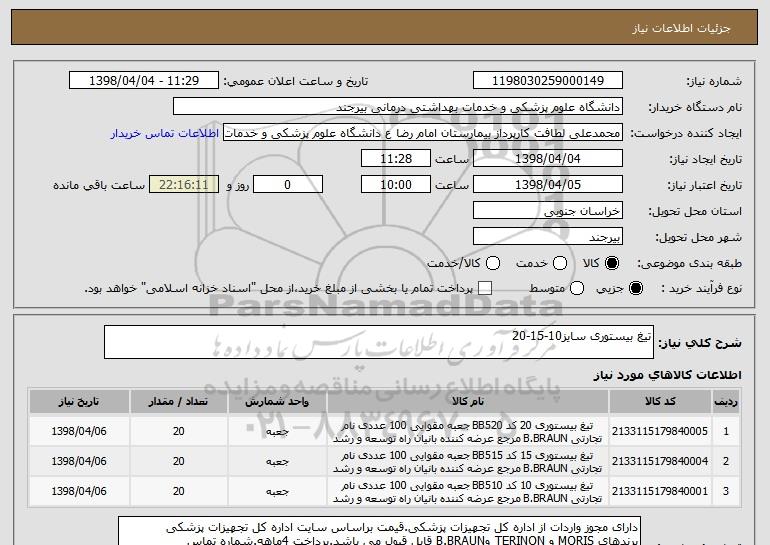The width and height of the screenshot is (770, 545).
Task: Click the BB520 blade product name cell
Action: click(468, 432)
